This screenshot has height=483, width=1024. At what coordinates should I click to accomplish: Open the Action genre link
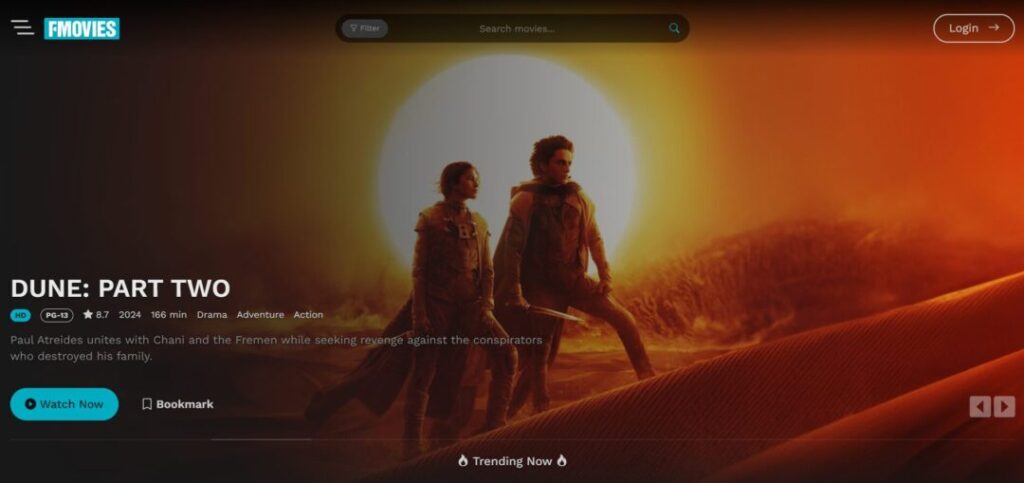point(308,315)
